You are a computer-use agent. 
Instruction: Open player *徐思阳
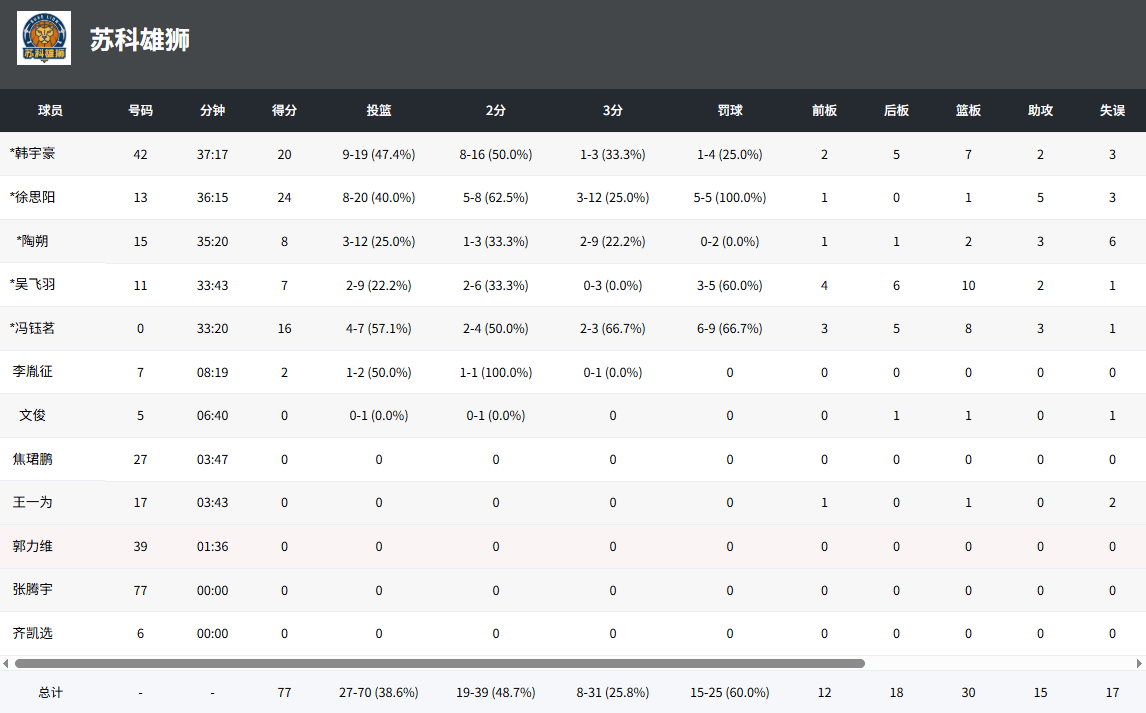pos(32,197)
